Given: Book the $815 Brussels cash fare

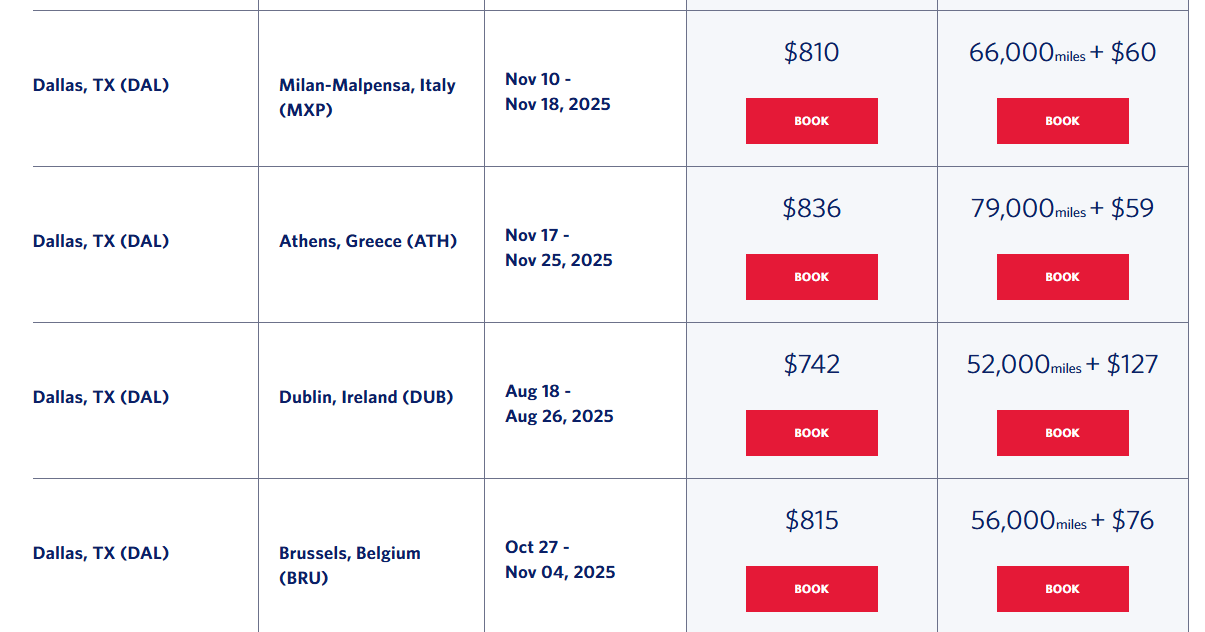Looking at the screenshot, I should click(811, 588).
